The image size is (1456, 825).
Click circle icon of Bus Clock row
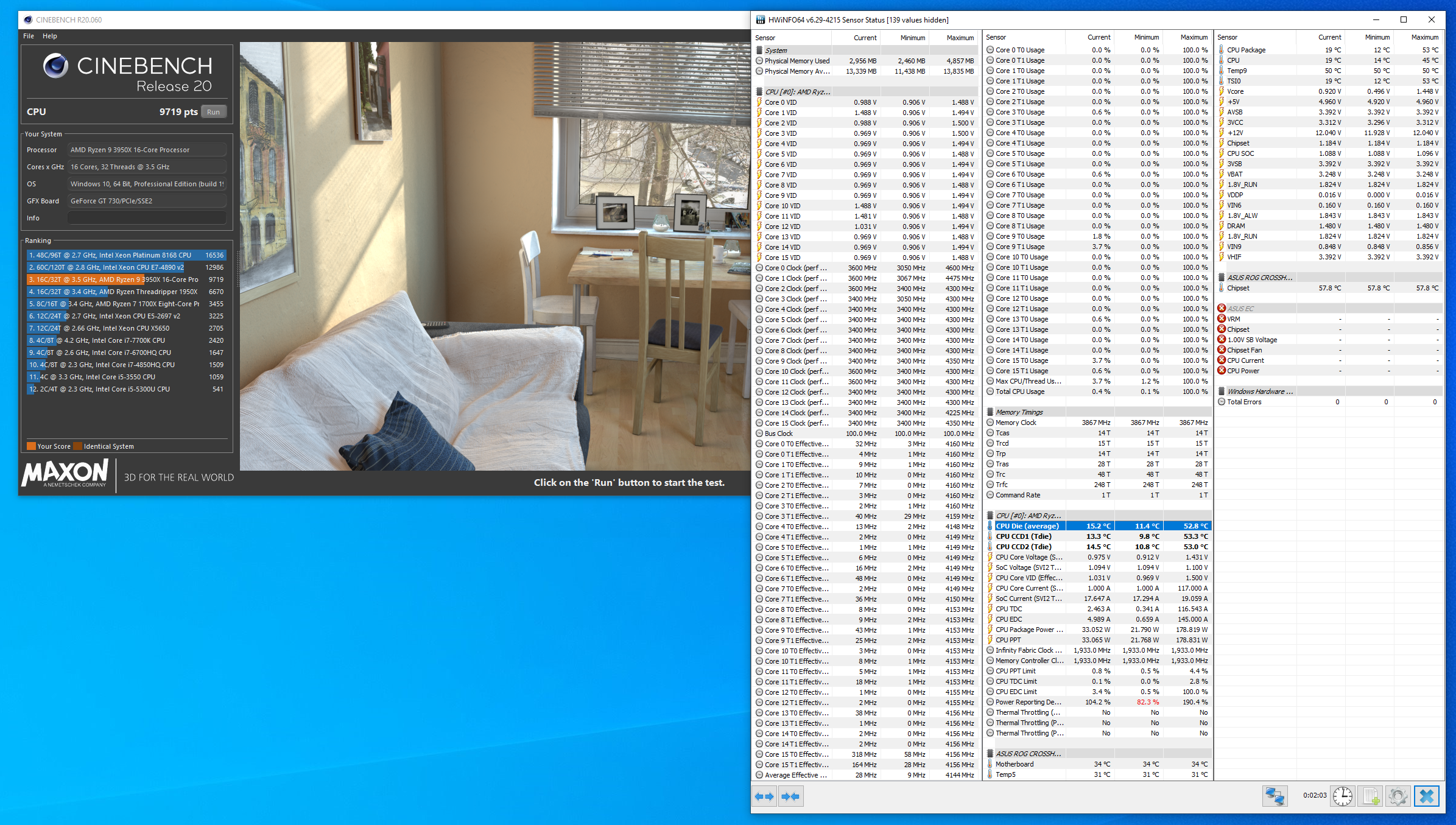click(759, 434)
